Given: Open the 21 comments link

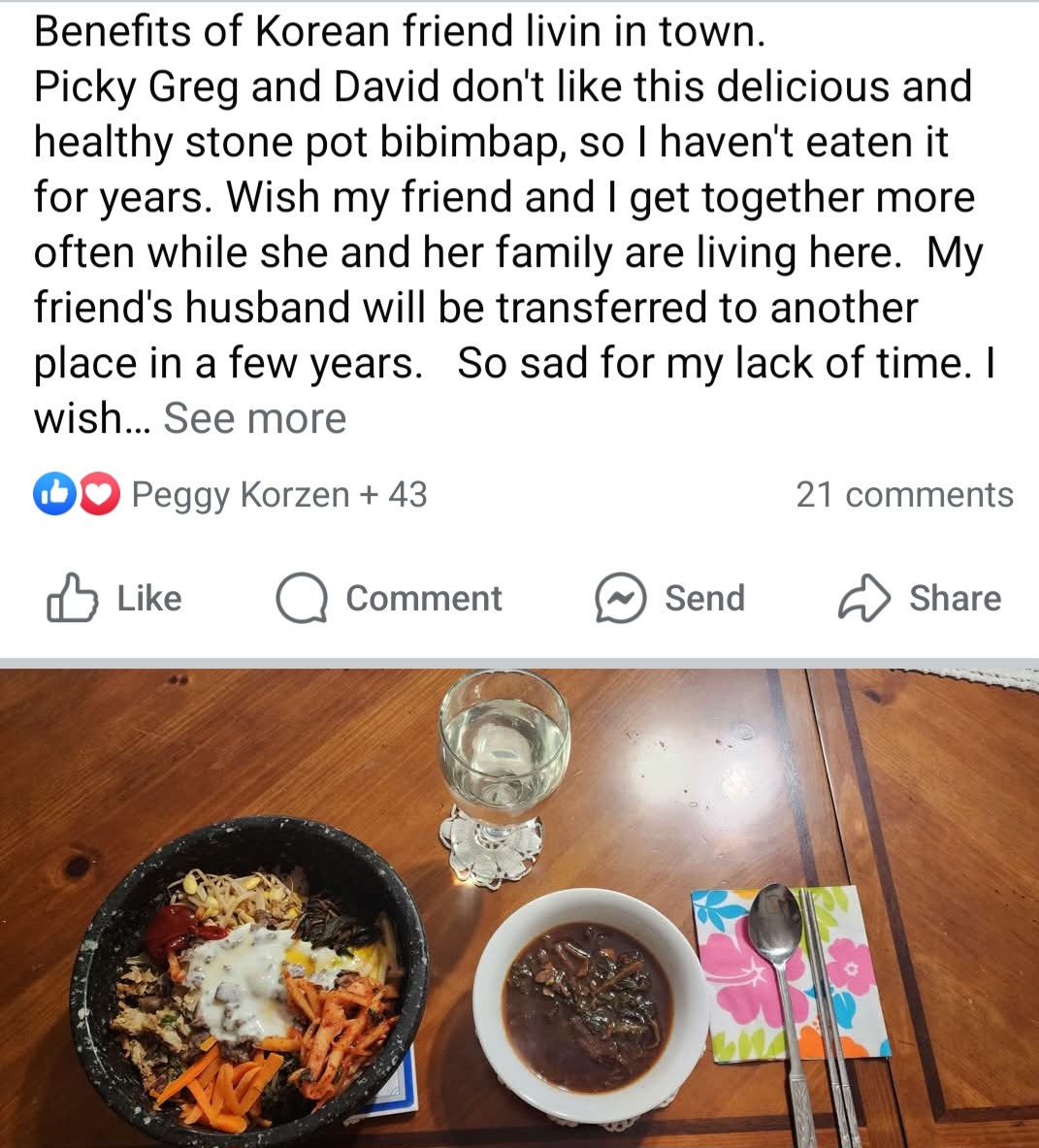Looking at the screenshot, I should pyautogui.click(x=904, y=494).
